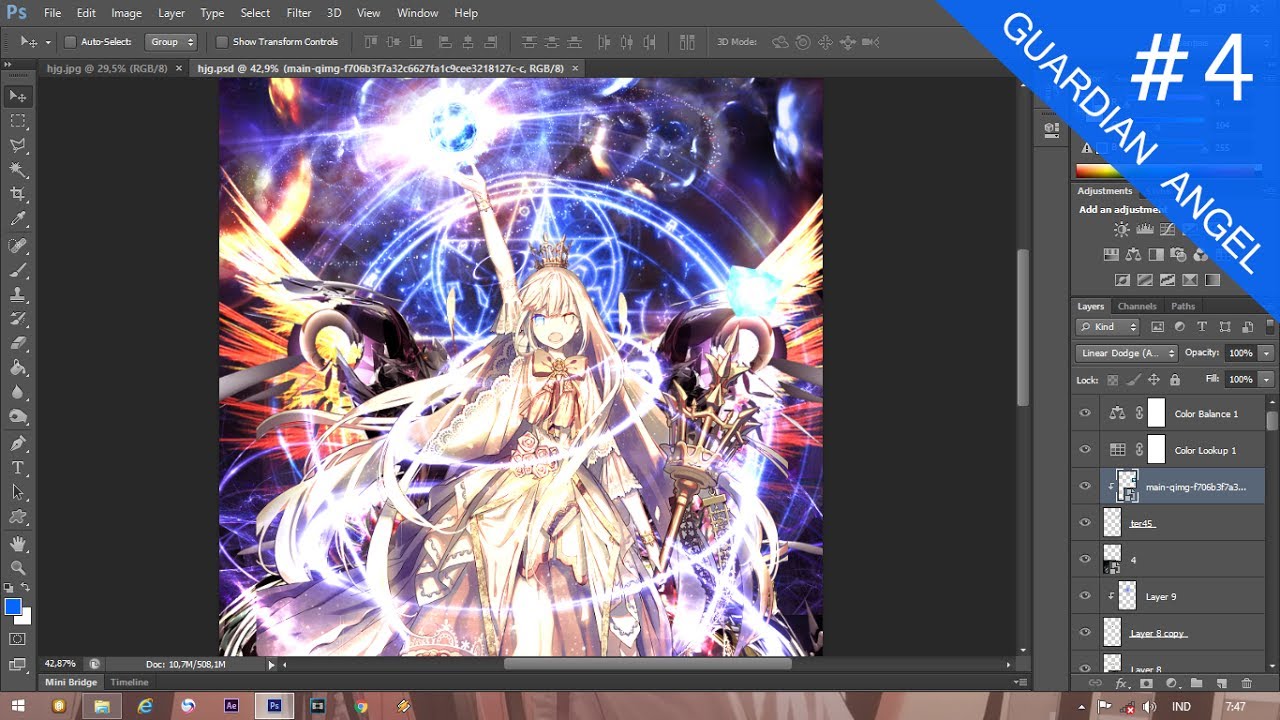Switch to the Channels tab

tap(1137, 306)
